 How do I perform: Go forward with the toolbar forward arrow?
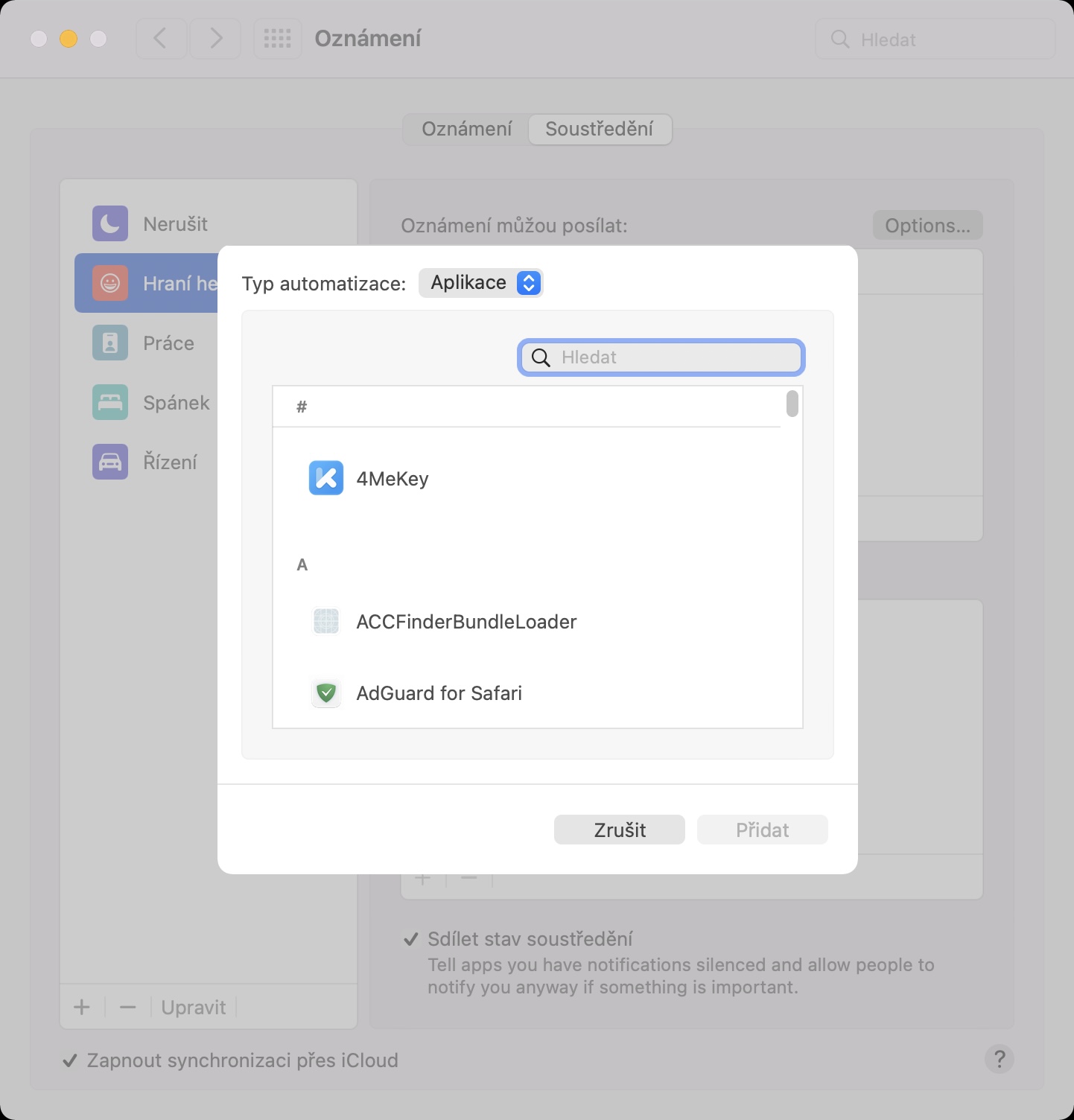pos(215,39)
